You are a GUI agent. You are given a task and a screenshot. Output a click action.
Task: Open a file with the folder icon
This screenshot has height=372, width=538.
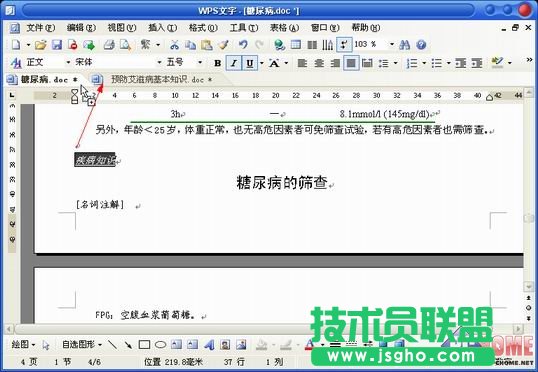[40, 45]
